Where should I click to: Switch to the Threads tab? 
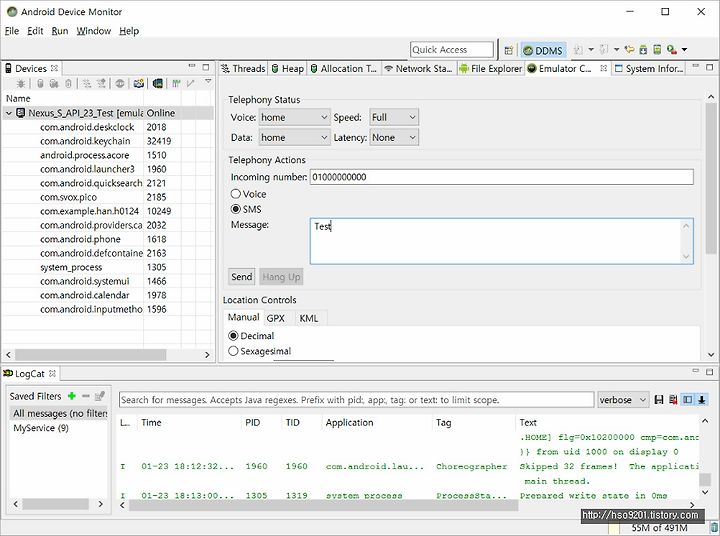(243, 68)
